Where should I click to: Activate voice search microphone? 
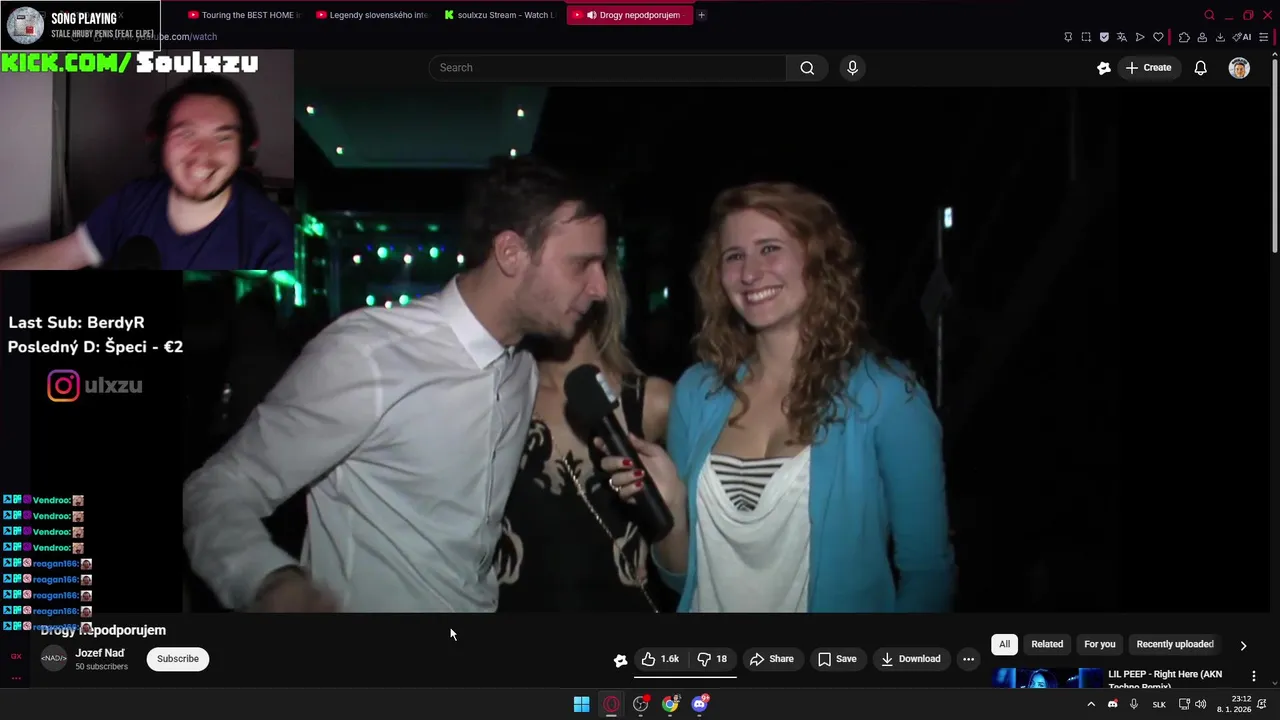[852, 68]
